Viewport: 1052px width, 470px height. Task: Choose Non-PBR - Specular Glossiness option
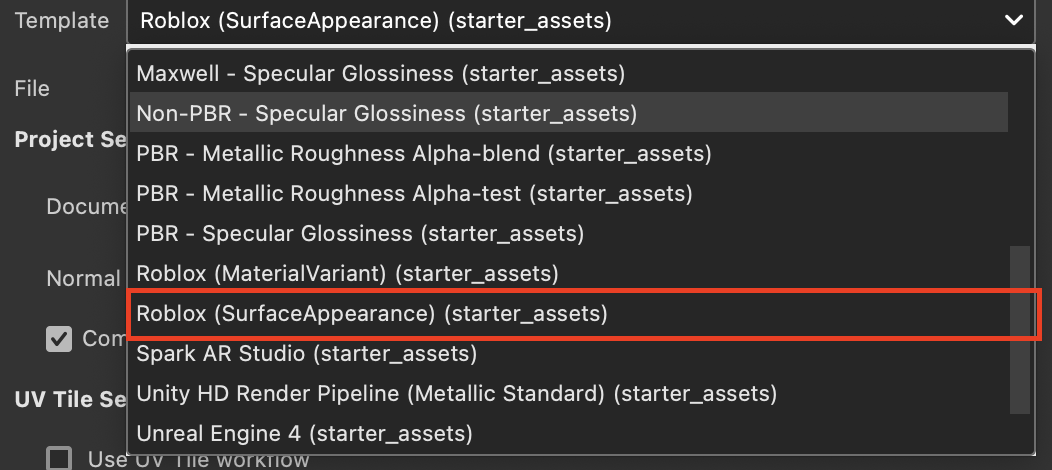(x=386, y=113)
